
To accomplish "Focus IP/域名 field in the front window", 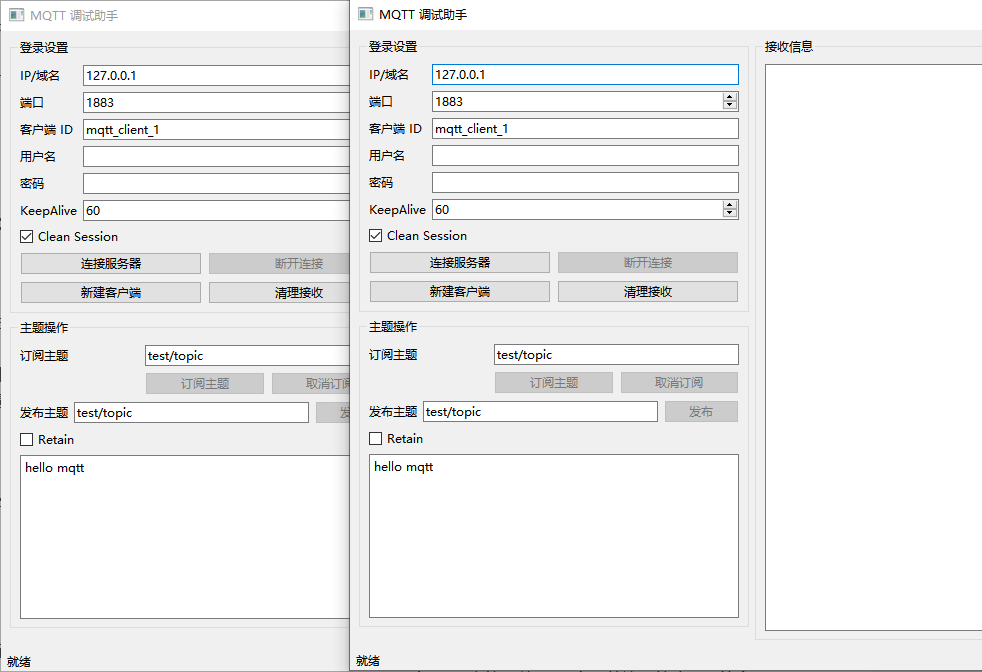I will click(x=585, y=75).
